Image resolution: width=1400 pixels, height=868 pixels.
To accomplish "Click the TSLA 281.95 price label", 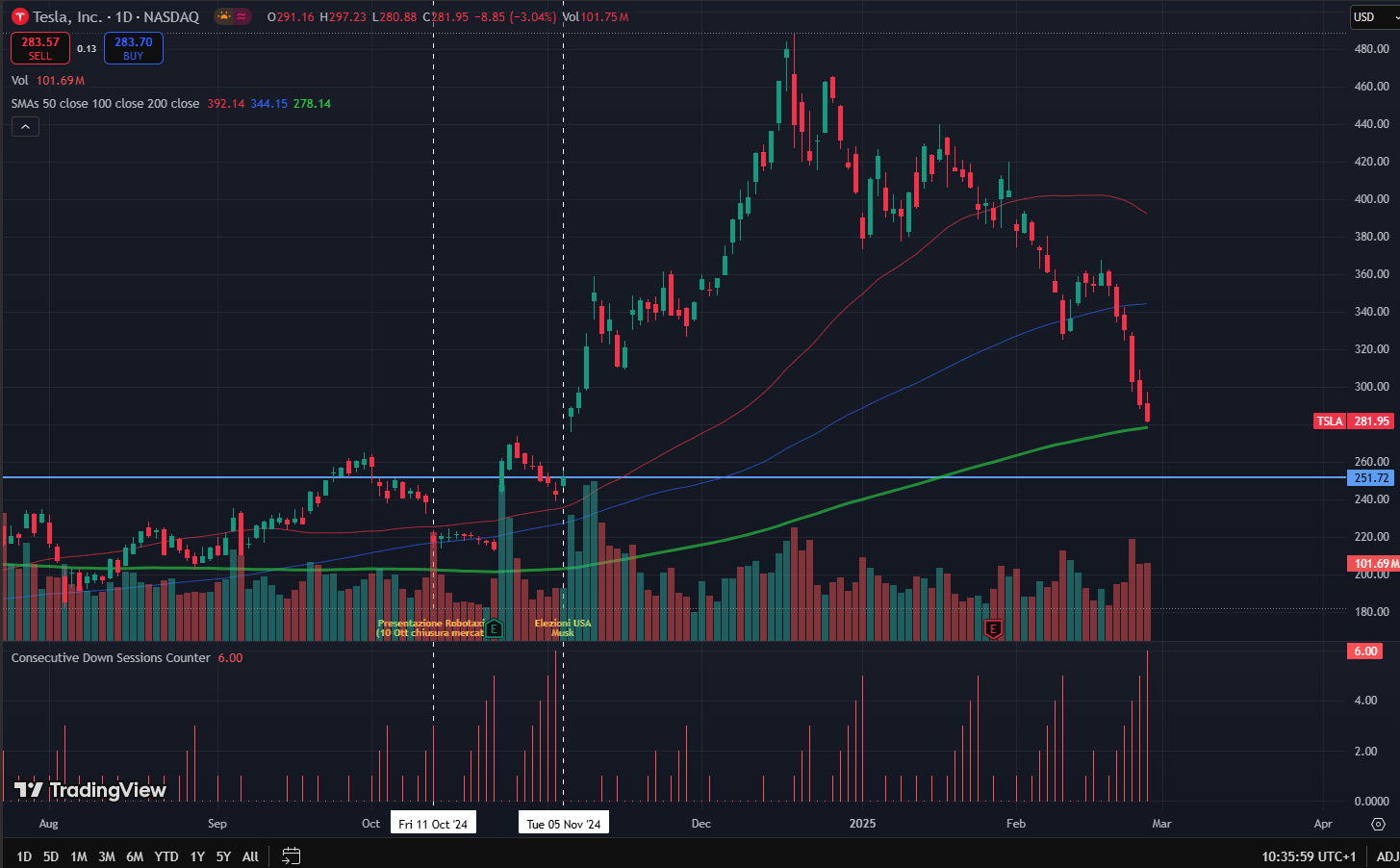I will (1353, 421).
